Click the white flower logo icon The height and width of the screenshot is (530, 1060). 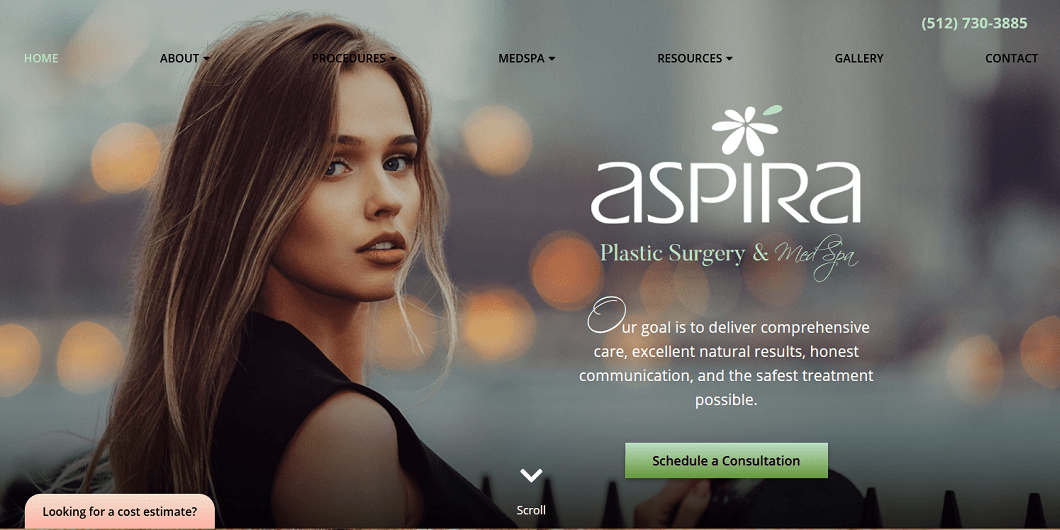[746, 130]
